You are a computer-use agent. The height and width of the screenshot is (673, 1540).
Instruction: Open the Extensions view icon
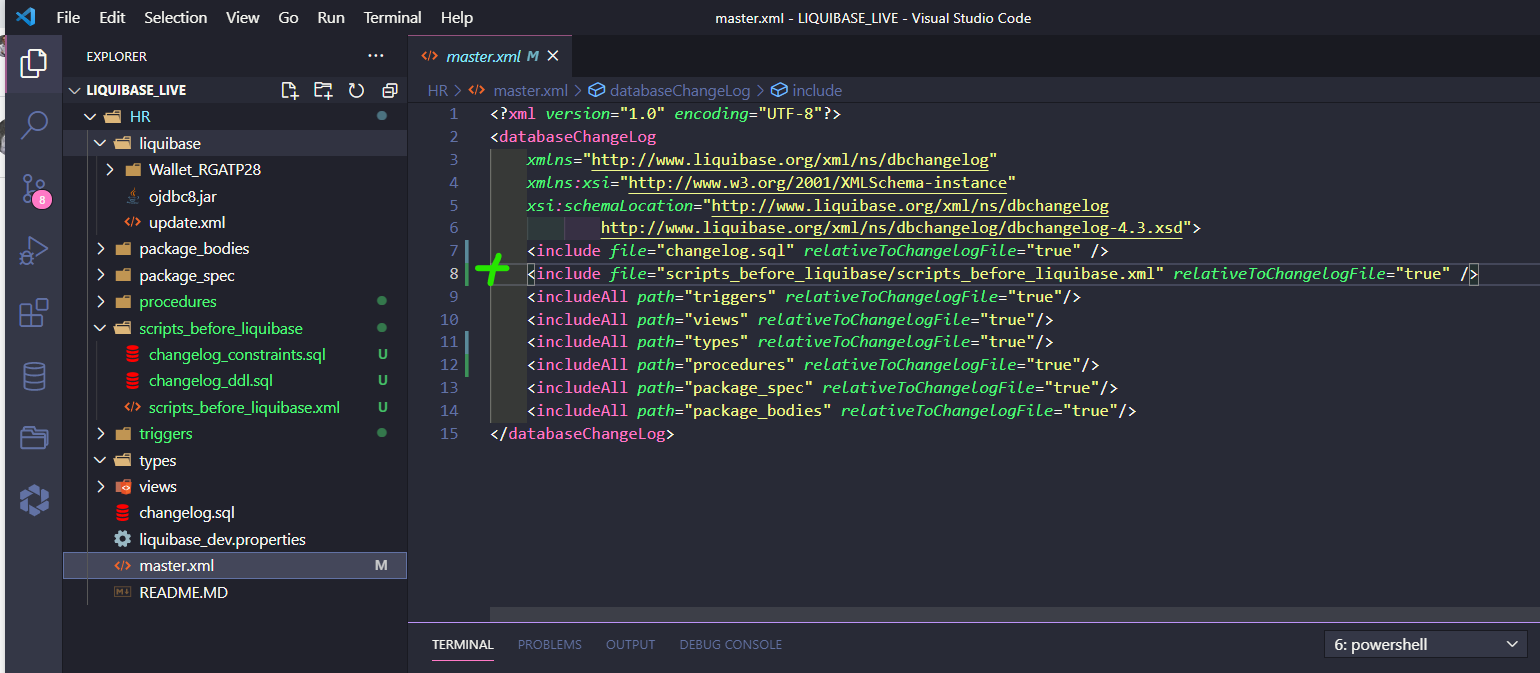pyautogui.click(x=33, y=313)
